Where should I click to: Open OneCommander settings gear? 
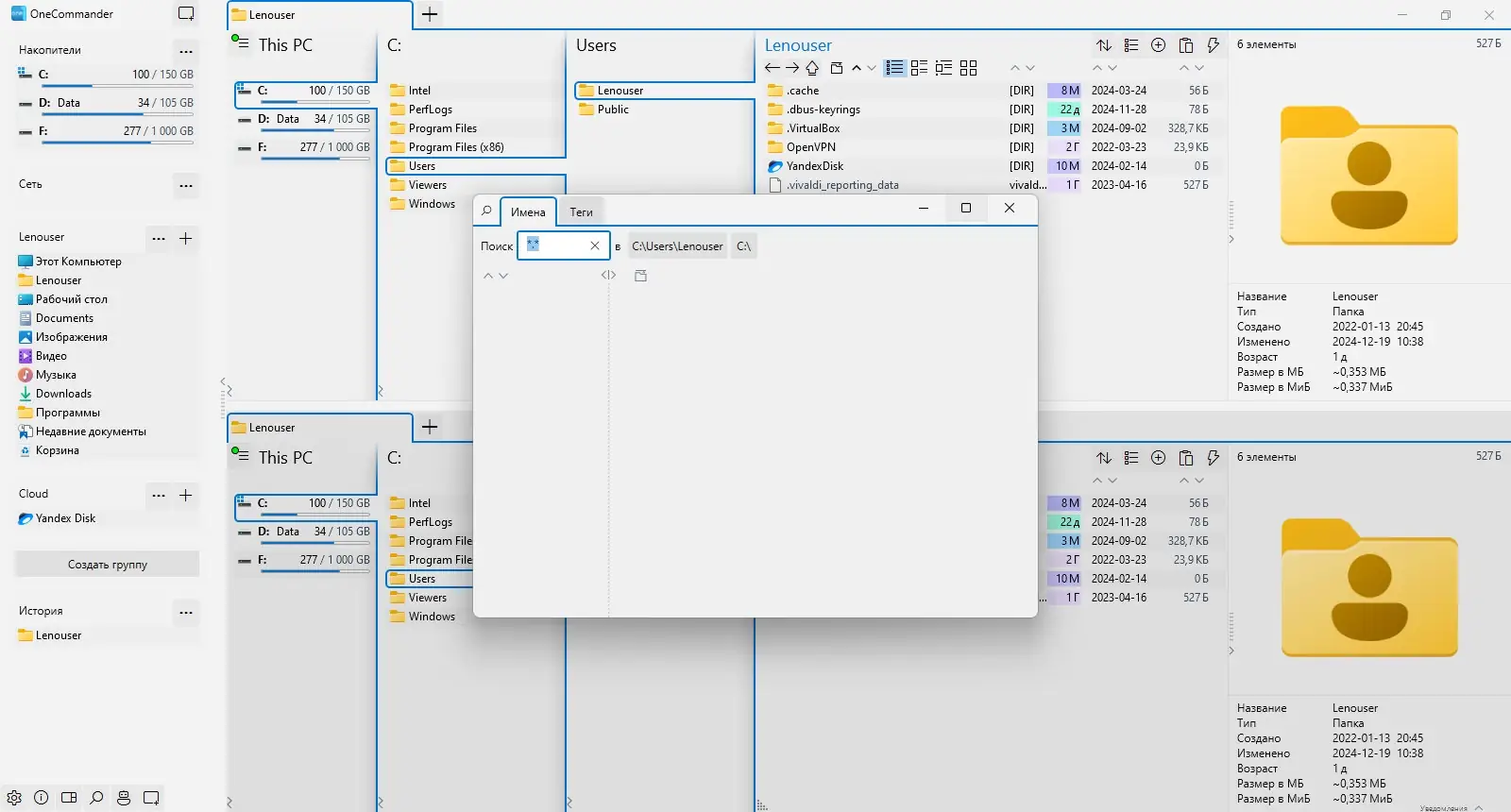[x=14, y=798]
